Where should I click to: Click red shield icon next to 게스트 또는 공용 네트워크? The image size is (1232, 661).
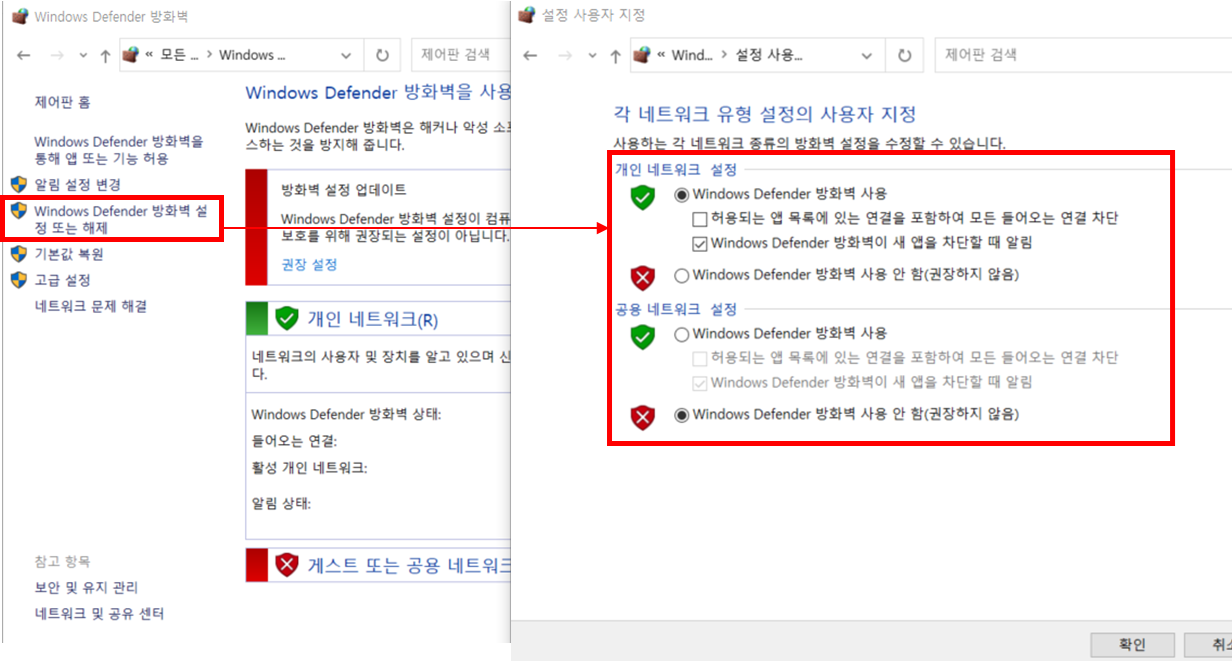pyautogui.click(x=287, y=565)
